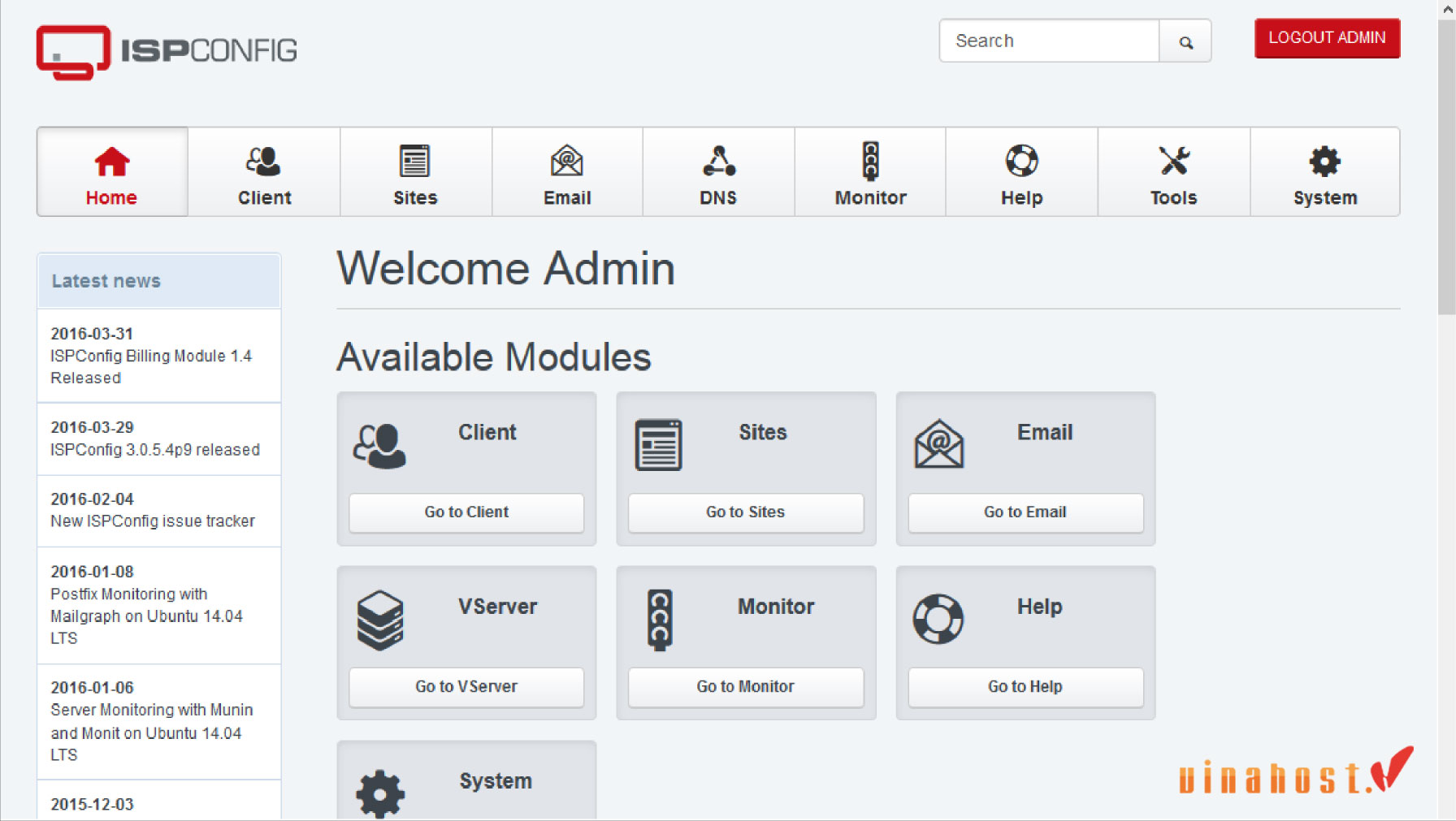Click the Tools wrench icon in navigation bar
1456x821 pixels.
coord(1174,161)
